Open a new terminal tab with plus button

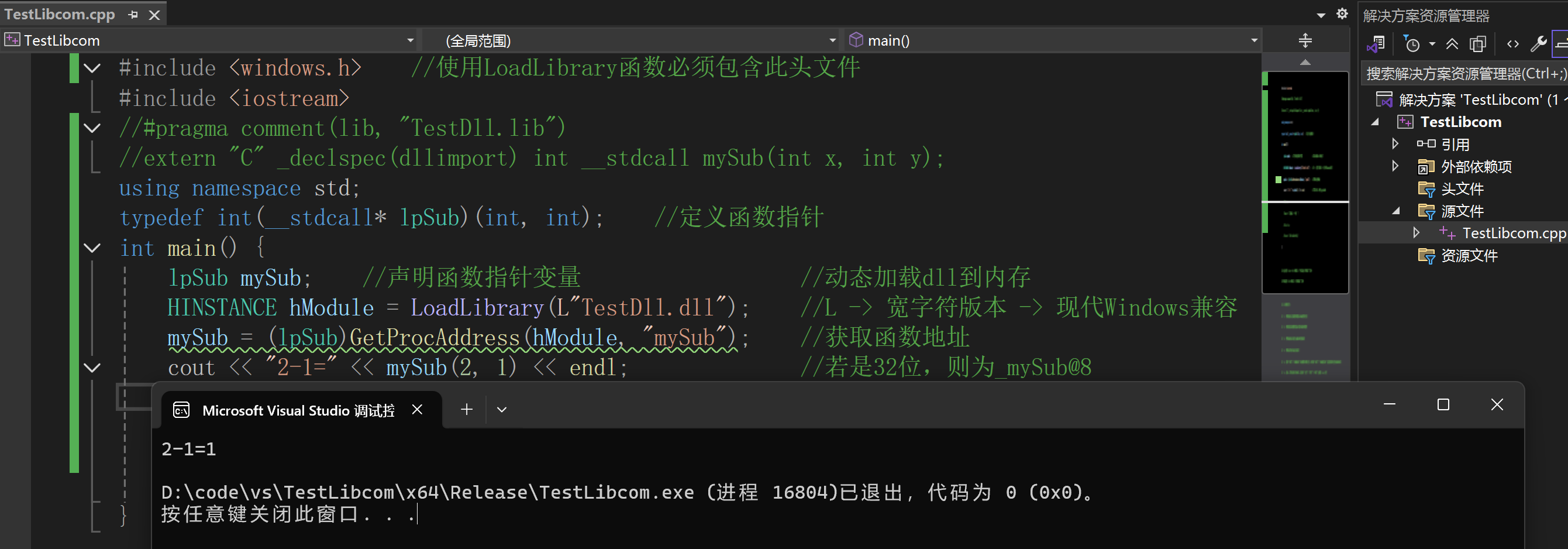tap(466, 410)
